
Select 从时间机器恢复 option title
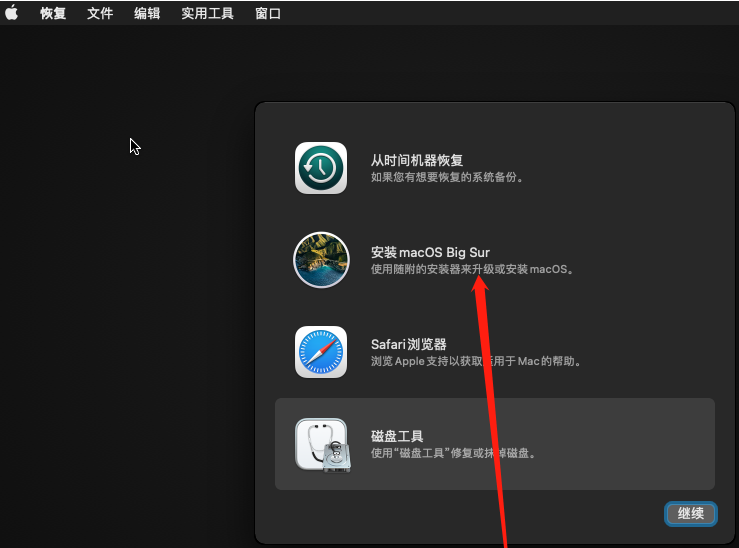coord(417,160)
